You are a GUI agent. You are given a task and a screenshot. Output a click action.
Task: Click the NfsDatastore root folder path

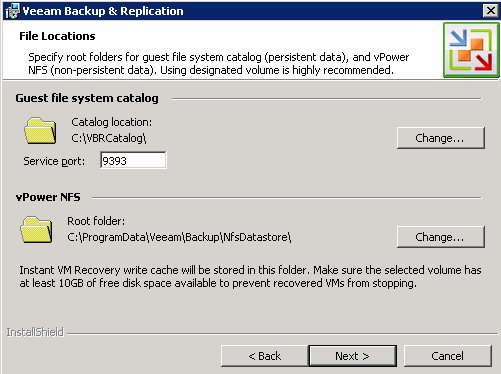[x=179, y=237]
